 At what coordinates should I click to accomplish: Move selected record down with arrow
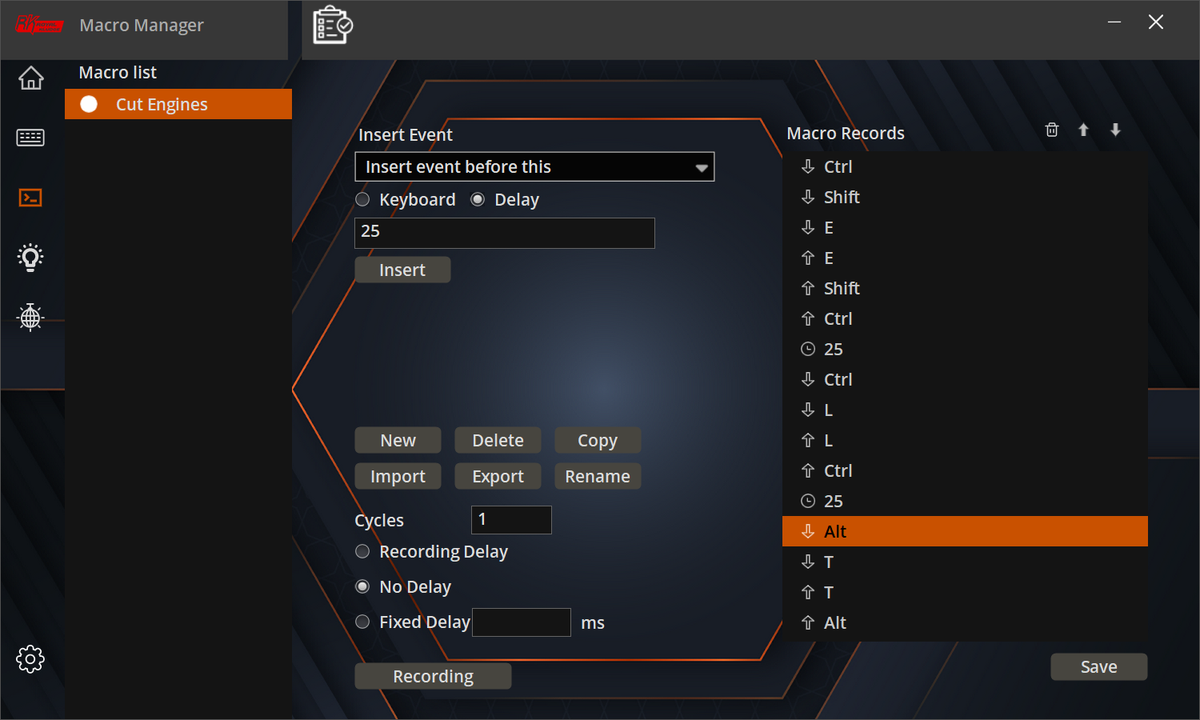tap(1115, 130)
